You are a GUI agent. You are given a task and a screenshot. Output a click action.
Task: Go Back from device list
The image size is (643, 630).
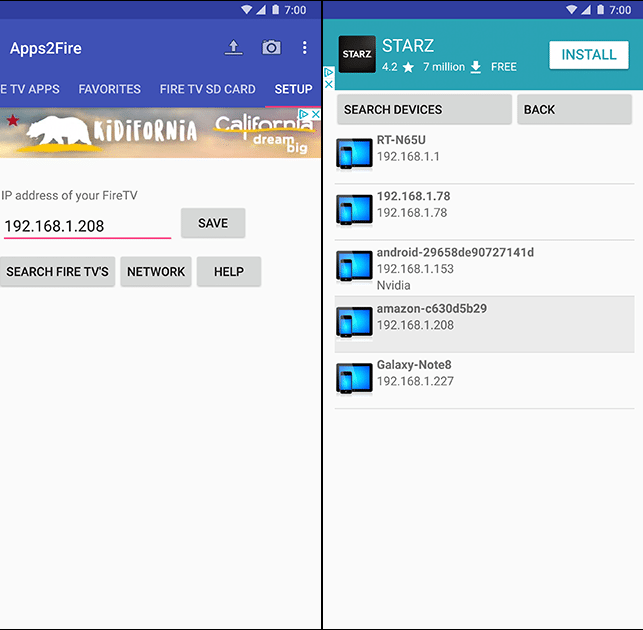click(574, 109)
